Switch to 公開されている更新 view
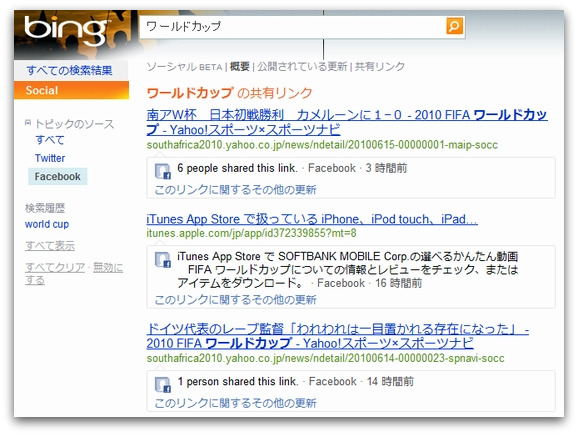578x435 pixels. [x=302, y=67]
